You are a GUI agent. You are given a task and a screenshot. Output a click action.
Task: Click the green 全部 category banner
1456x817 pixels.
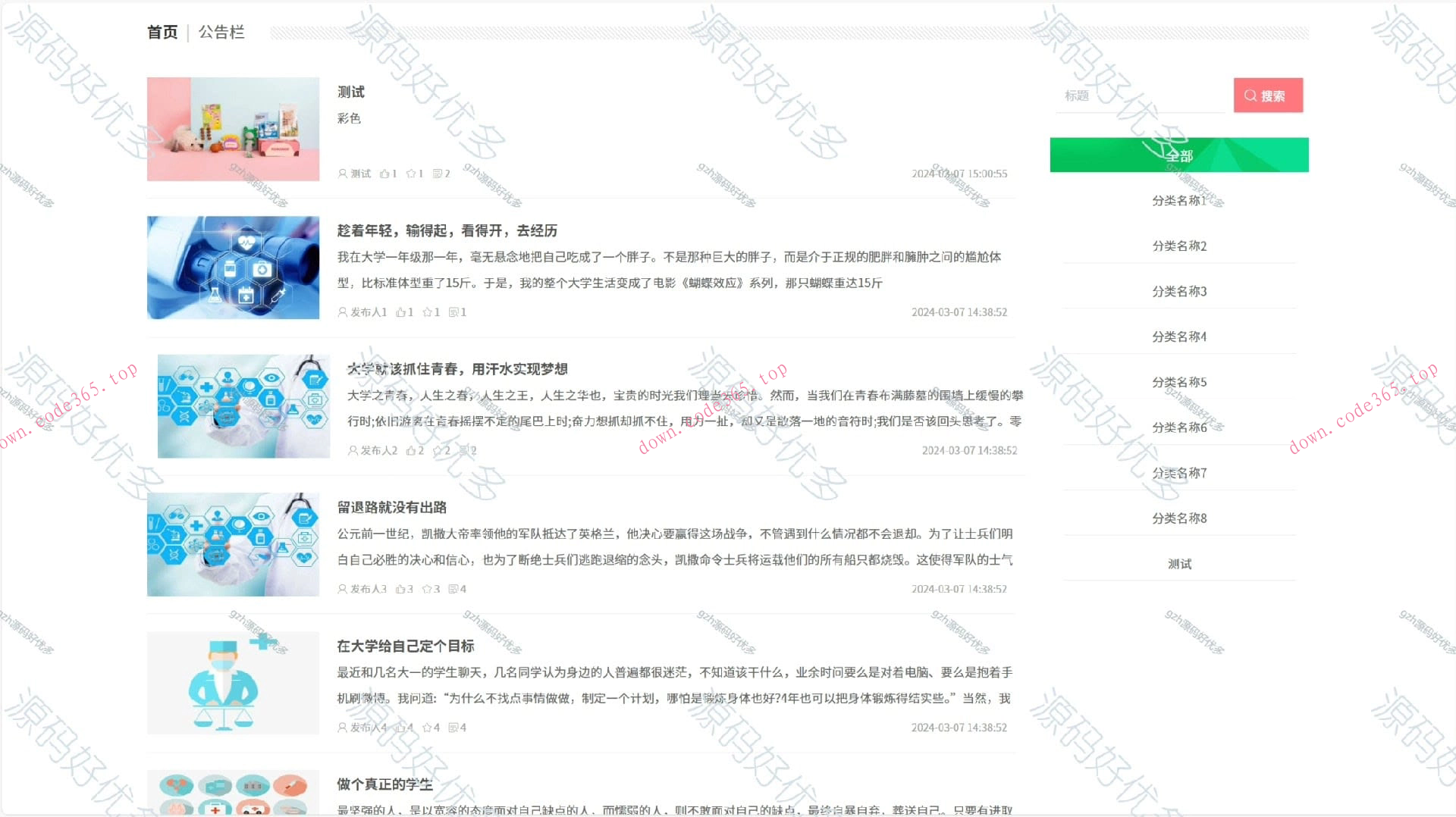(x=1178, y=155)
